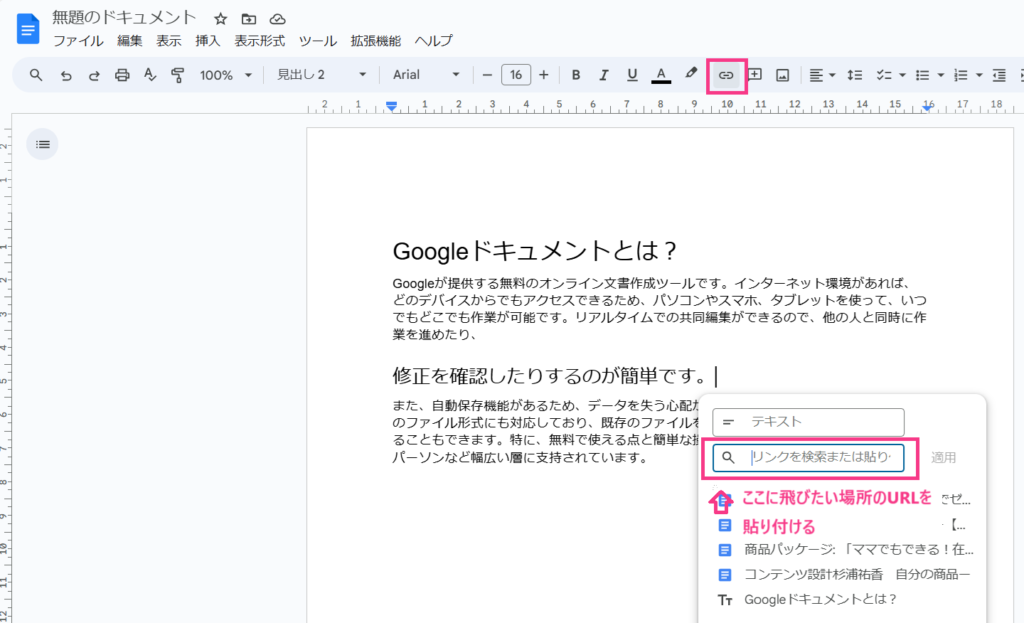Click the 適用 button in link dialog
This screenshot has height=623, width=1024.
944,458
